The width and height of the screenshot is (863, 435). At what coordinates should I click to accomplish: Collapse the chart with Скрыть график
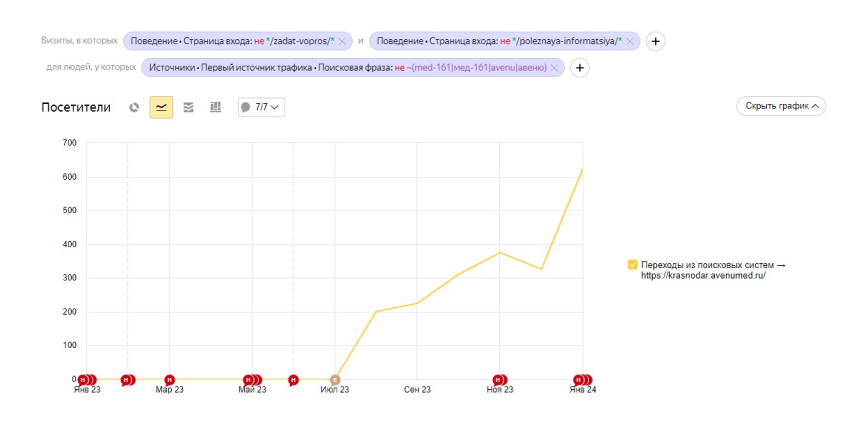(x=780, y=106)
